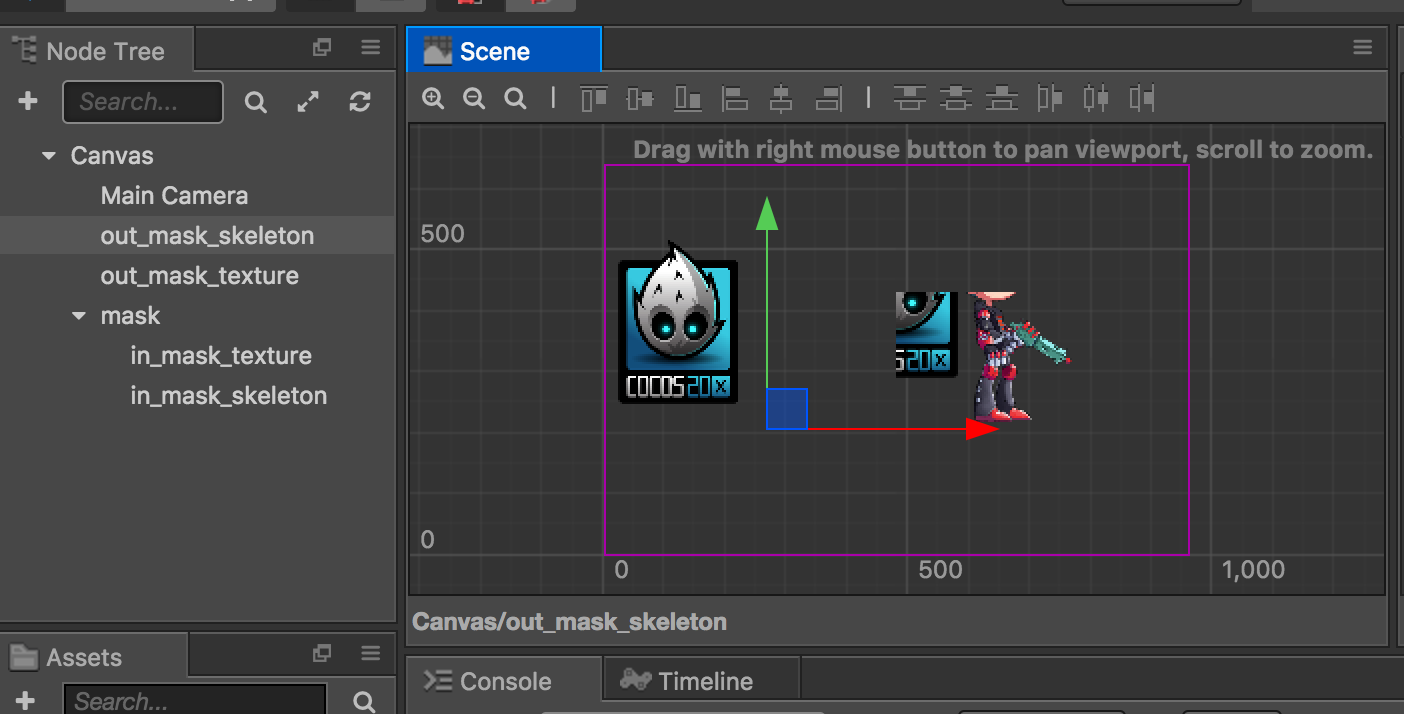Open the Node Tree panel menu
The height and width of the screenshot is (714, 1404).
coord(370,47)
